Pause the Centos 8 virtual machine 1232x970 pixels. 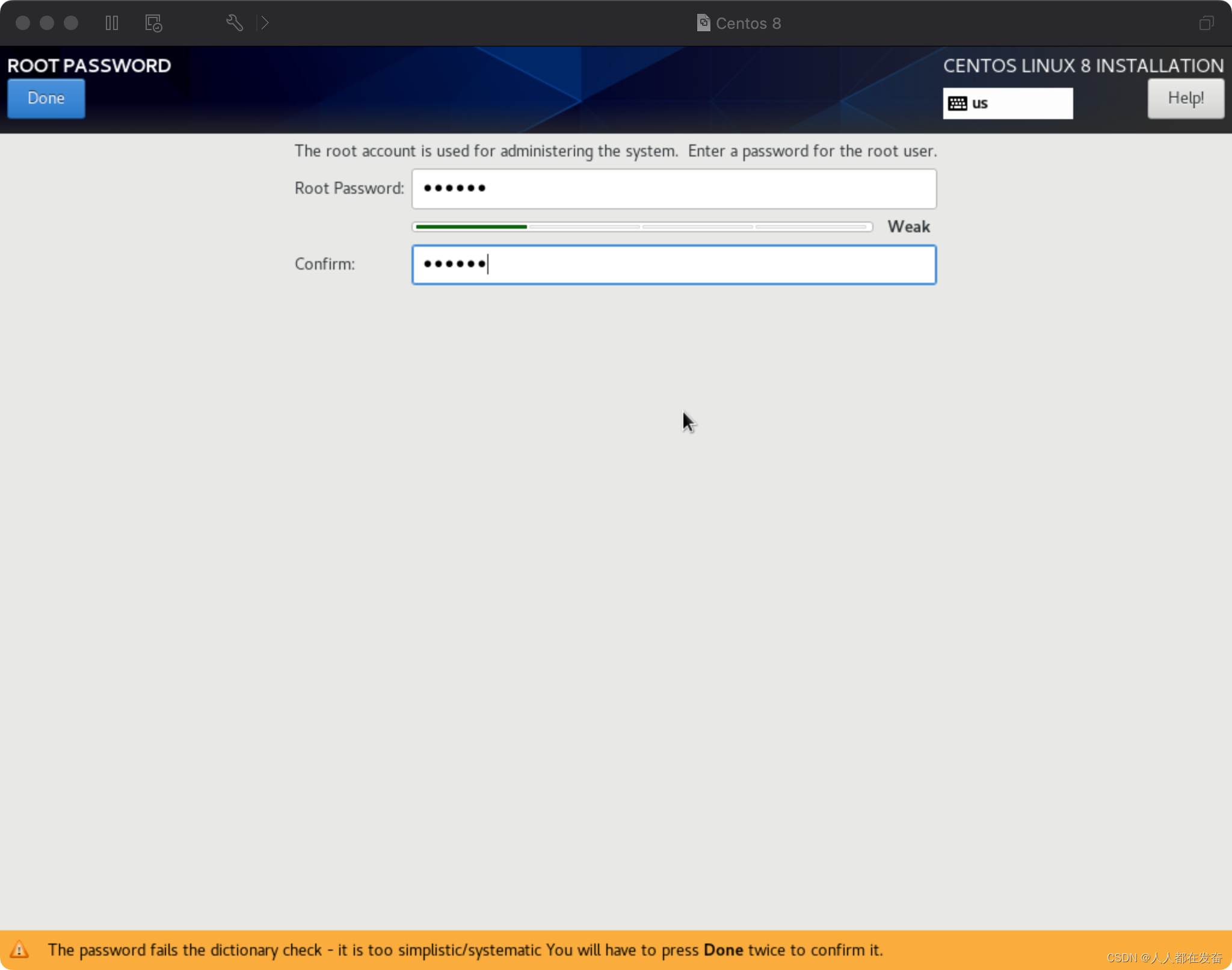coord(112,23)
